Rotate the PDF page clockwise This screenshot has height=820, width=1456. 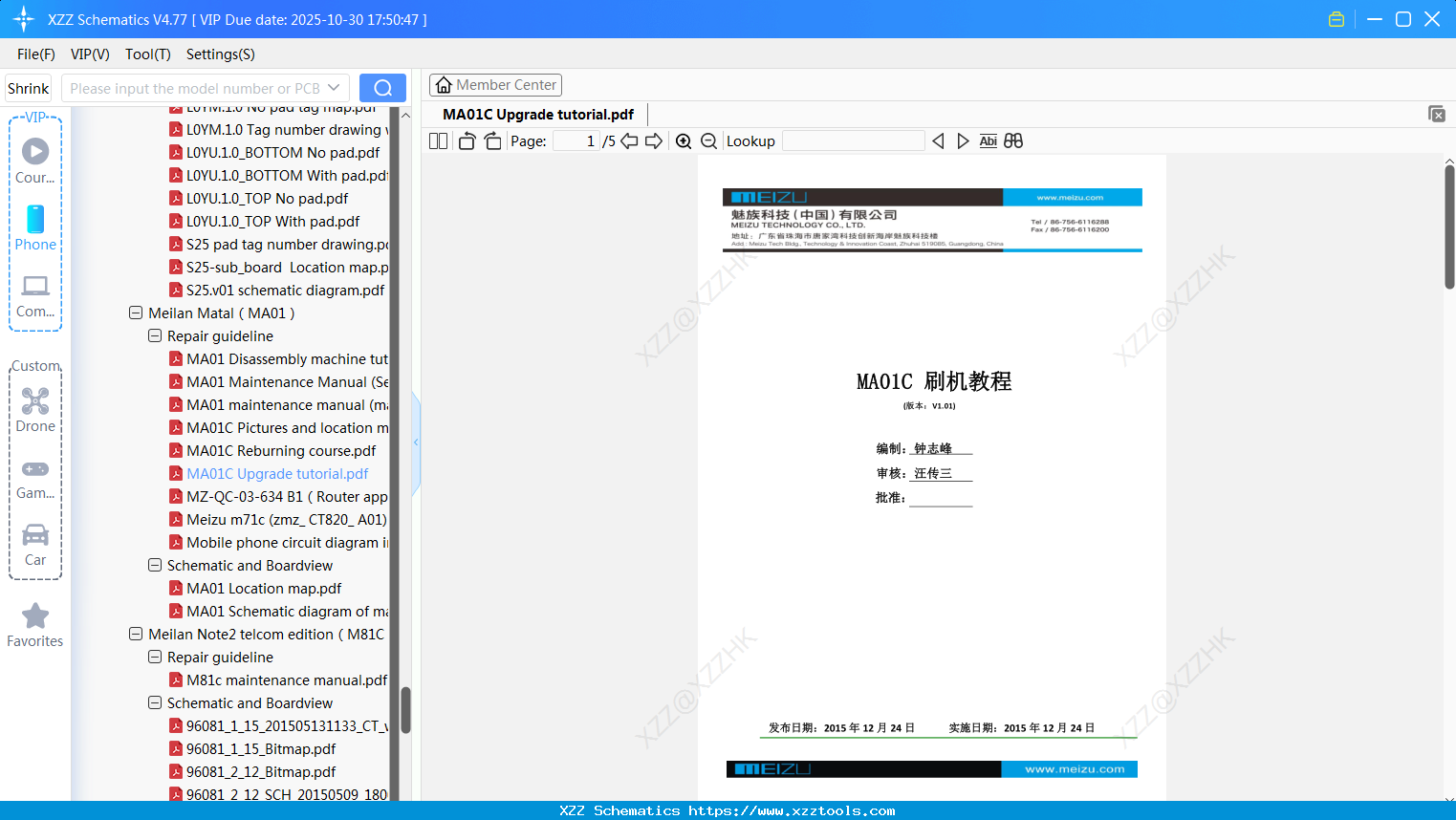click(491, 140)
